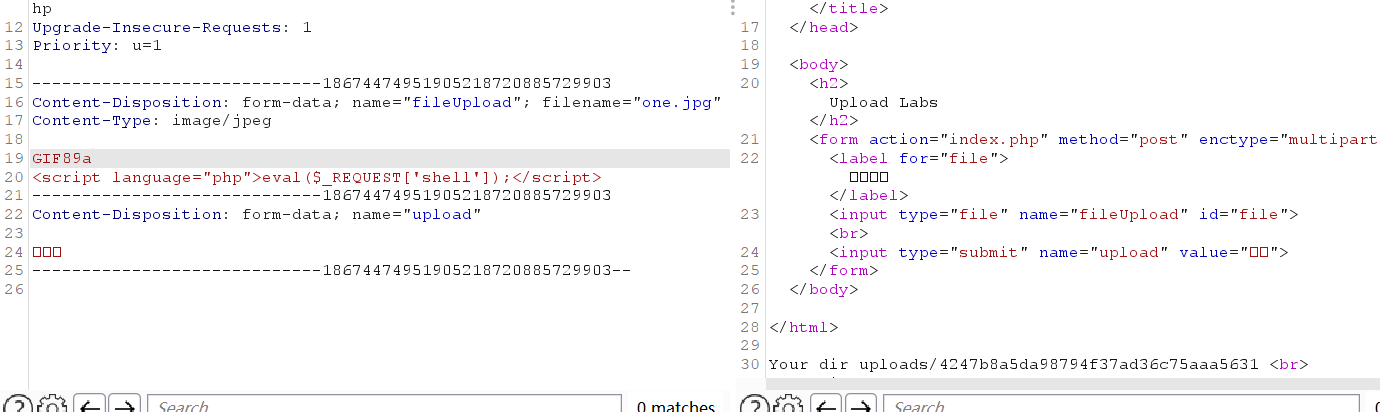The height and width of the screenshot is (412, 1380).
Task: Click the opening <h2> tag in response
Action: pyautogui.click(x=829, y=83)
